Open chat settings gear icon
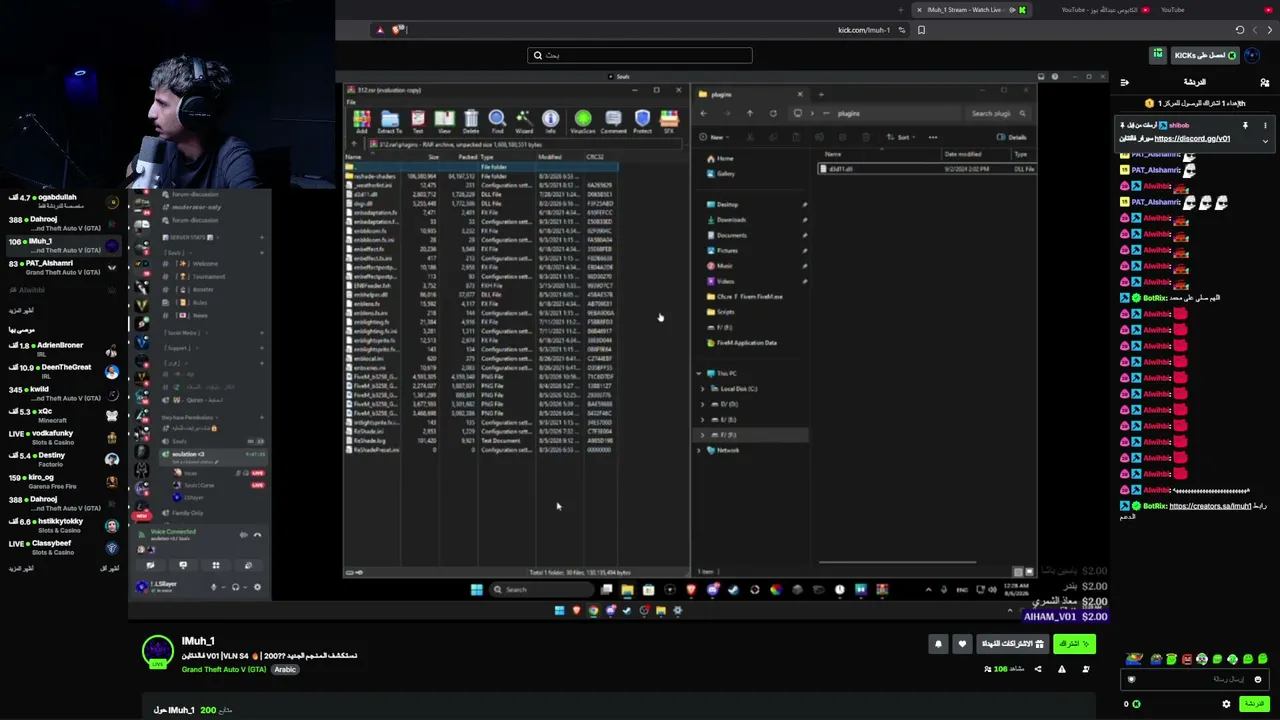This screenshot has height=720, width=1280. click(x=1226, y=704)
